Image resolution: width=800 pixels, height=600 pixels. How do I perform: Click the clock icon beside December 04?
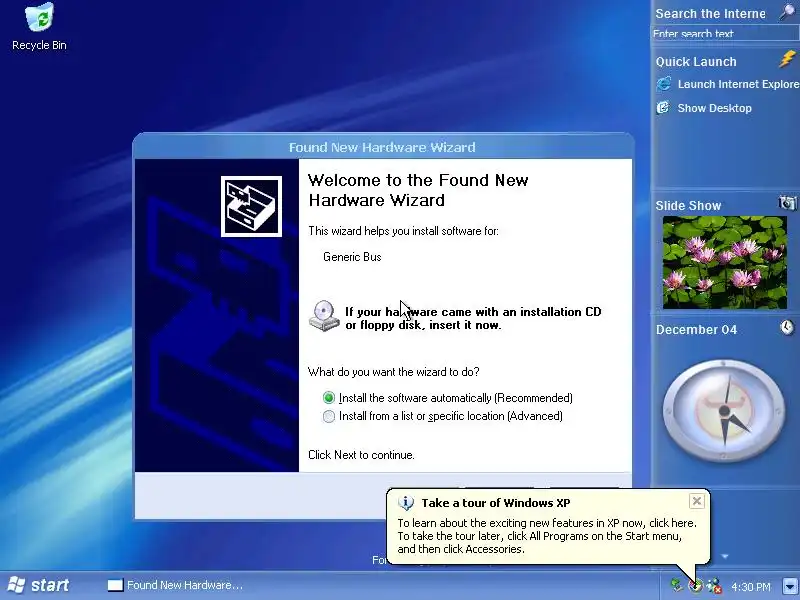click(x=787, y=327)
